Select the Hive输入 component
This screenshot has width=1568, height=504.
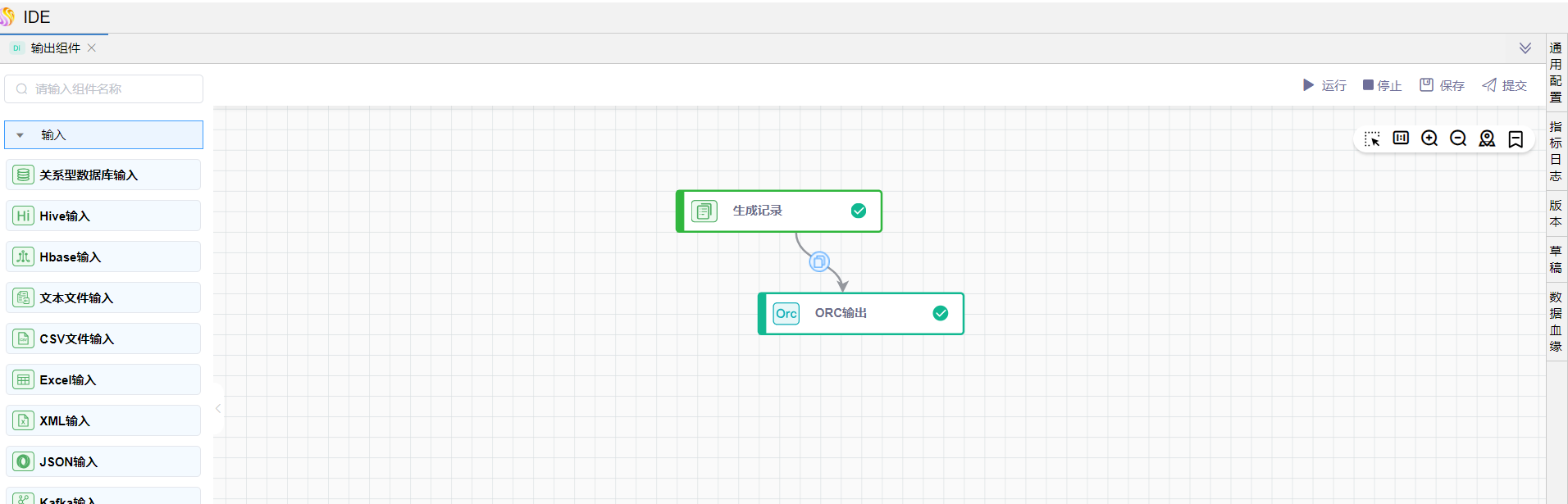pyautogui.click(x=103, y=216)
